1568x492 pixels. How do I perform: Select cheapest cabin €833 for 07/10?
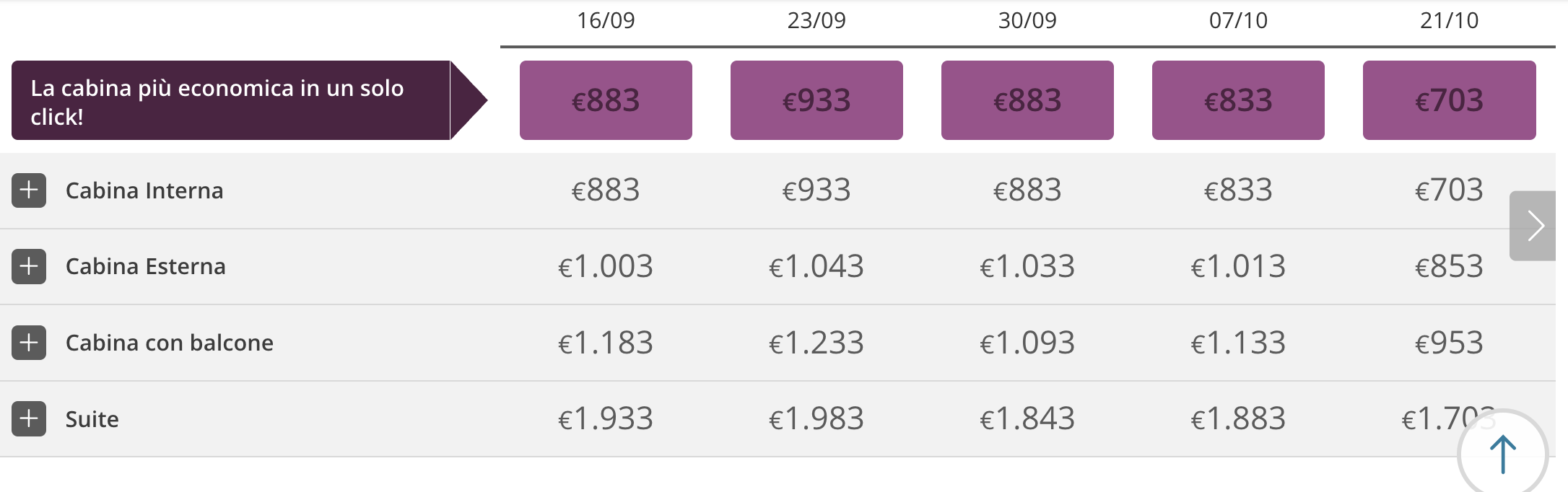click(x=1238, y=100)
